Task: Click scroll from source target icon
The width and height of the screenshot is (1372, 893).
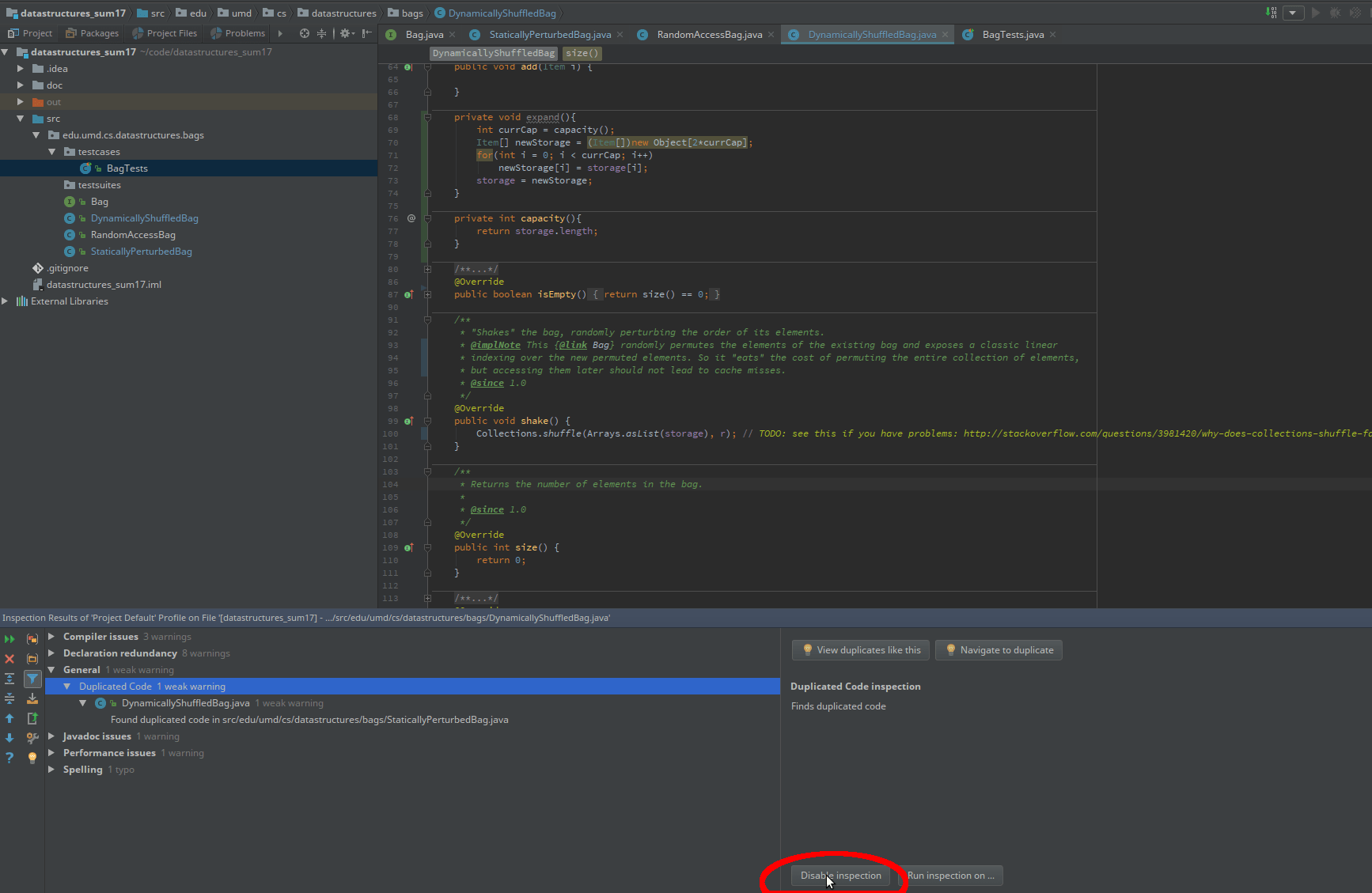Action: click(305, 33)
